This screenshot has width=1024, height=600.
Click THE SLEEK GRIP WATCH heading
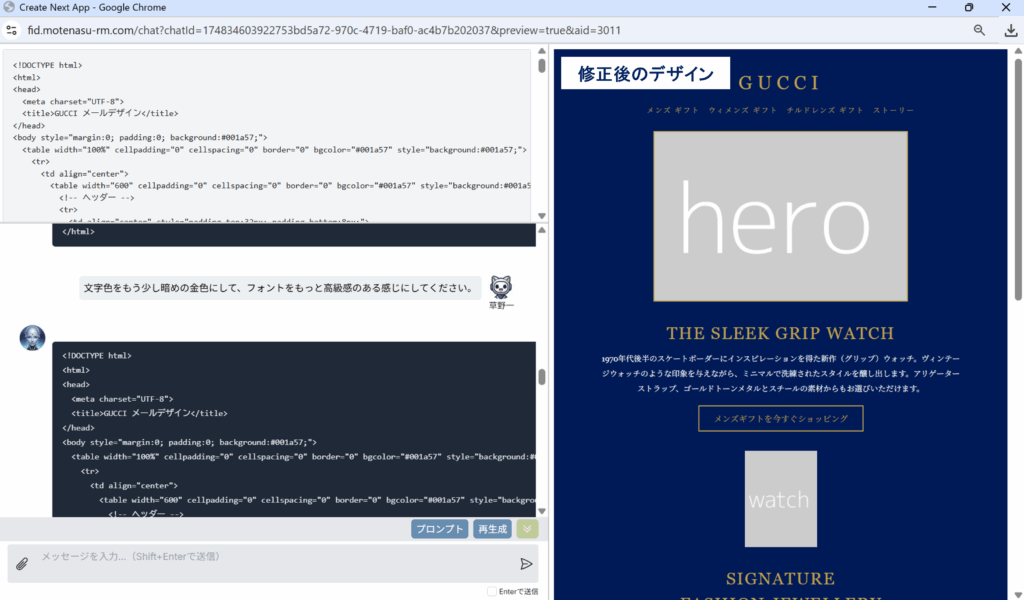(780, 333)
